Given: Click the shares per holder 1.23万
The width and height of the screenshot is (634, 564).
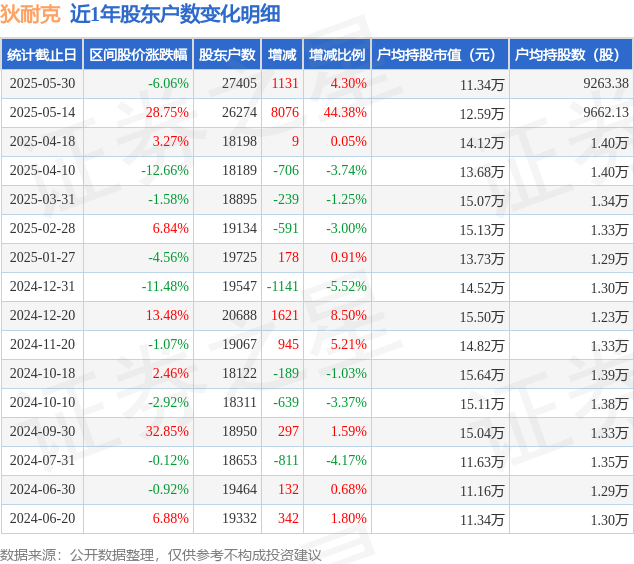Looking at the screenshot, I should (609, 317).
